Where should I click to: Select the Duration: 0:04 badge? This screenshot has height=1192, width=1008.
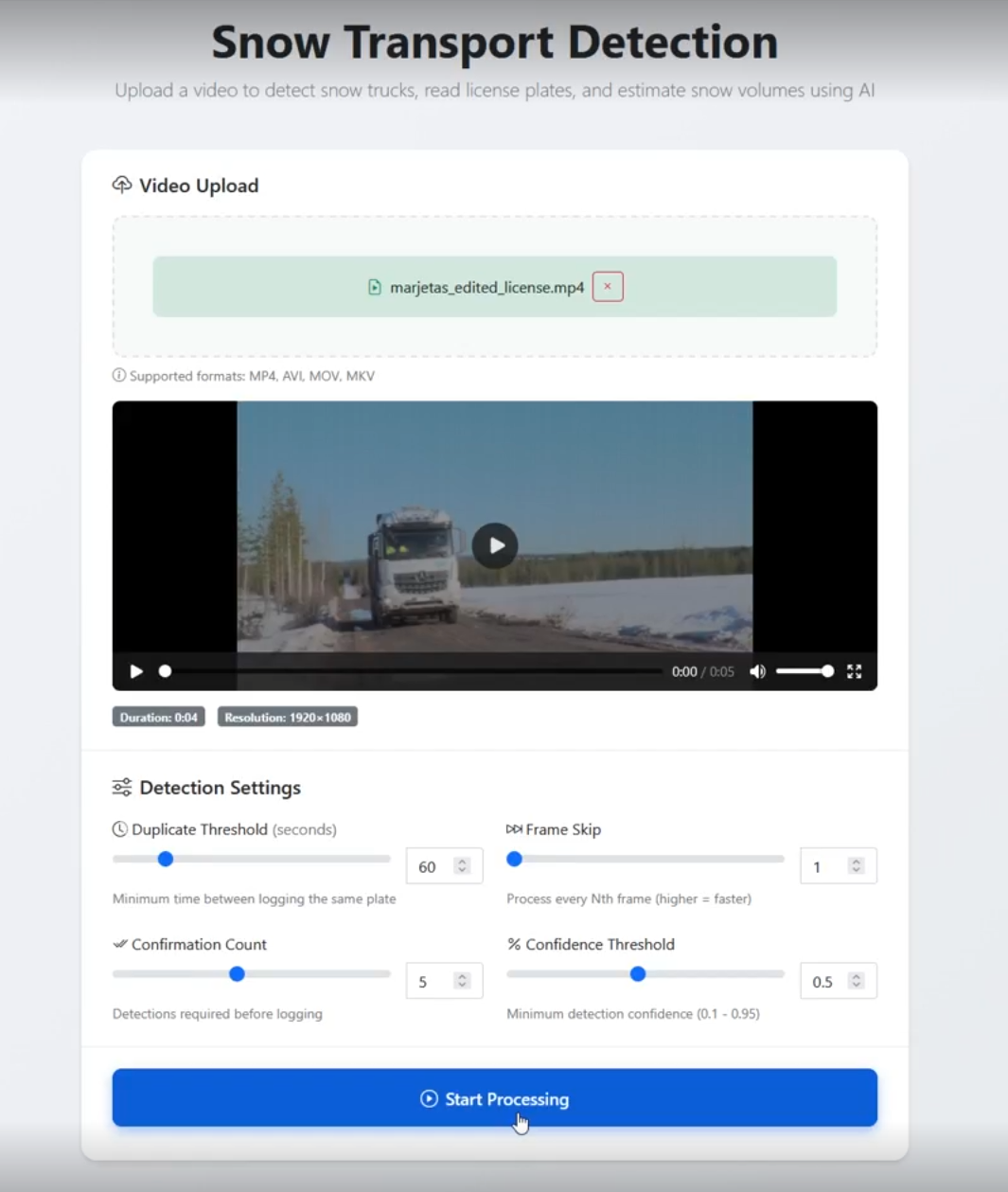[x=158, y=717]
